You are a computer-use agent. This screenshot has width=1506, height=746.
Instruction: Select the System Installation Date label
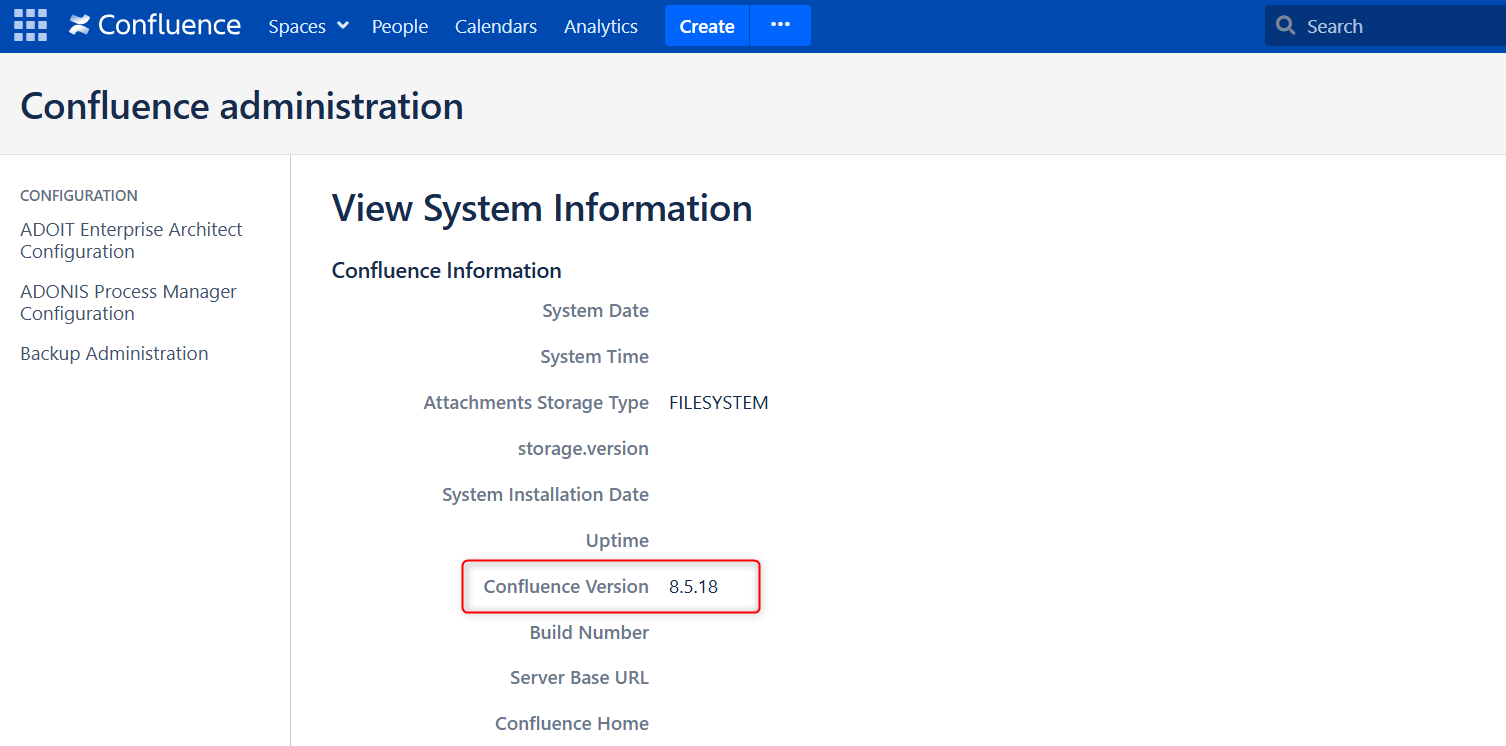pos(545,495)
